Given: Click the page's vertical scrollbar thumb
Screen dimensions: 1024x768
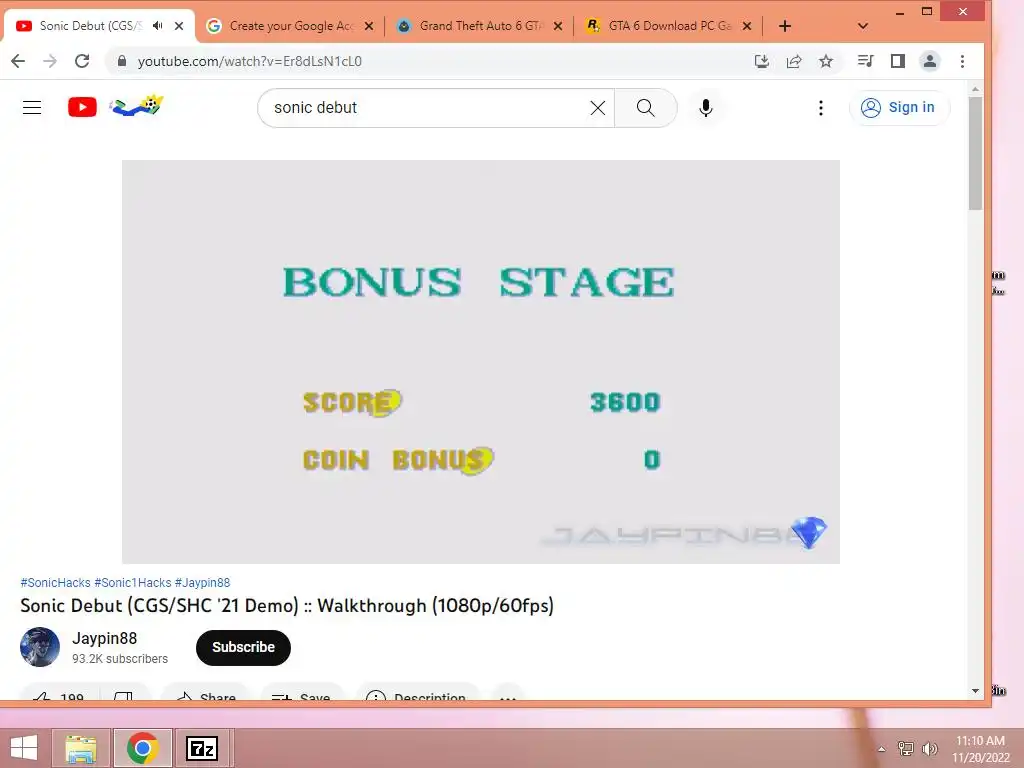Looking at the screenshot, I should click(975, 153).
